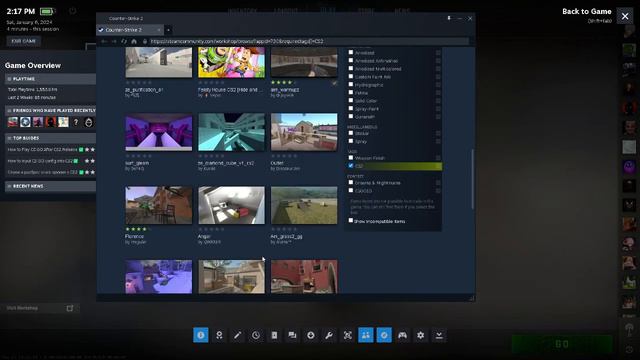Open the Florence map thumbnail
Screen dimensions: 640x360
tap(159, 205)
